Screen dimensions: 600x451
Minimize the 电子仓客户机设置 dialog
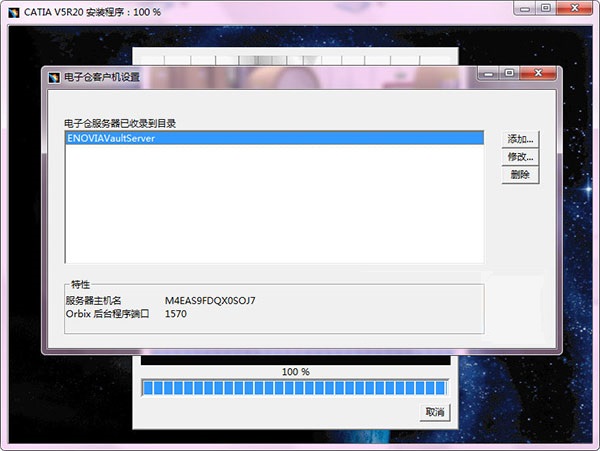tap(489, 73)
